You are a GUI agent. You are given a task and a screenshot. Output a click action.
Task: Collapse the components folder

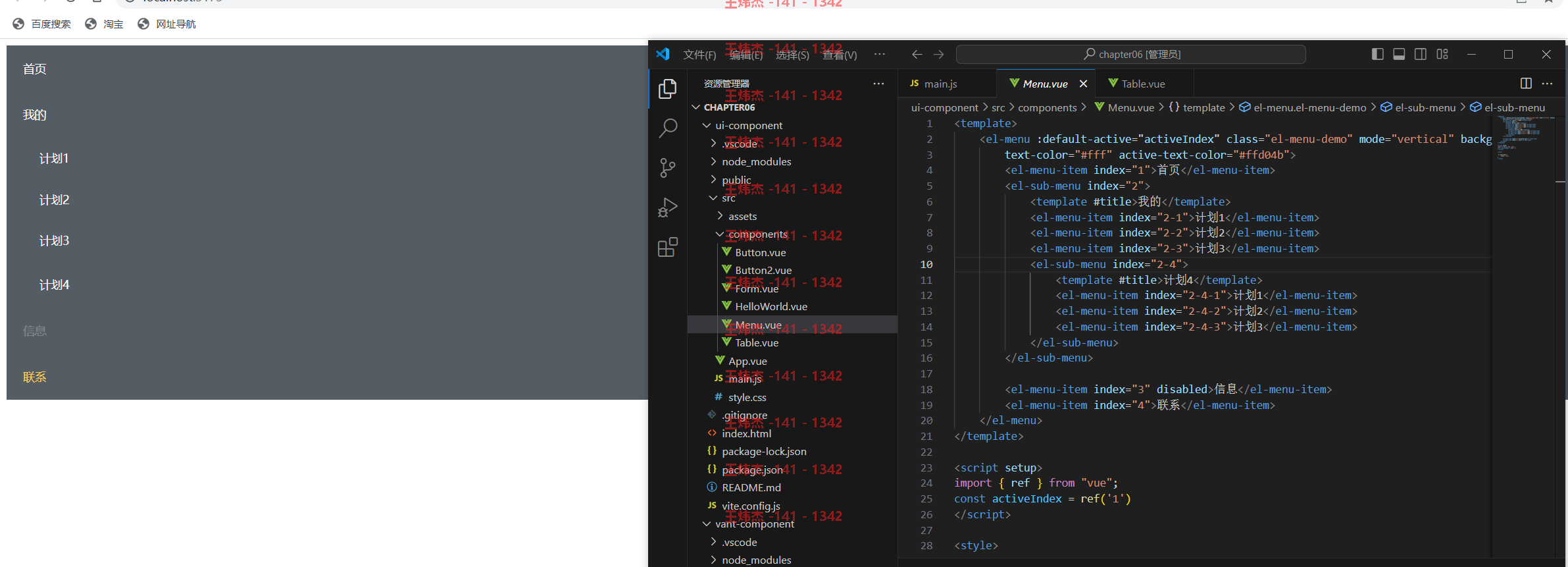pyautogui.click(x=792, y=234)
